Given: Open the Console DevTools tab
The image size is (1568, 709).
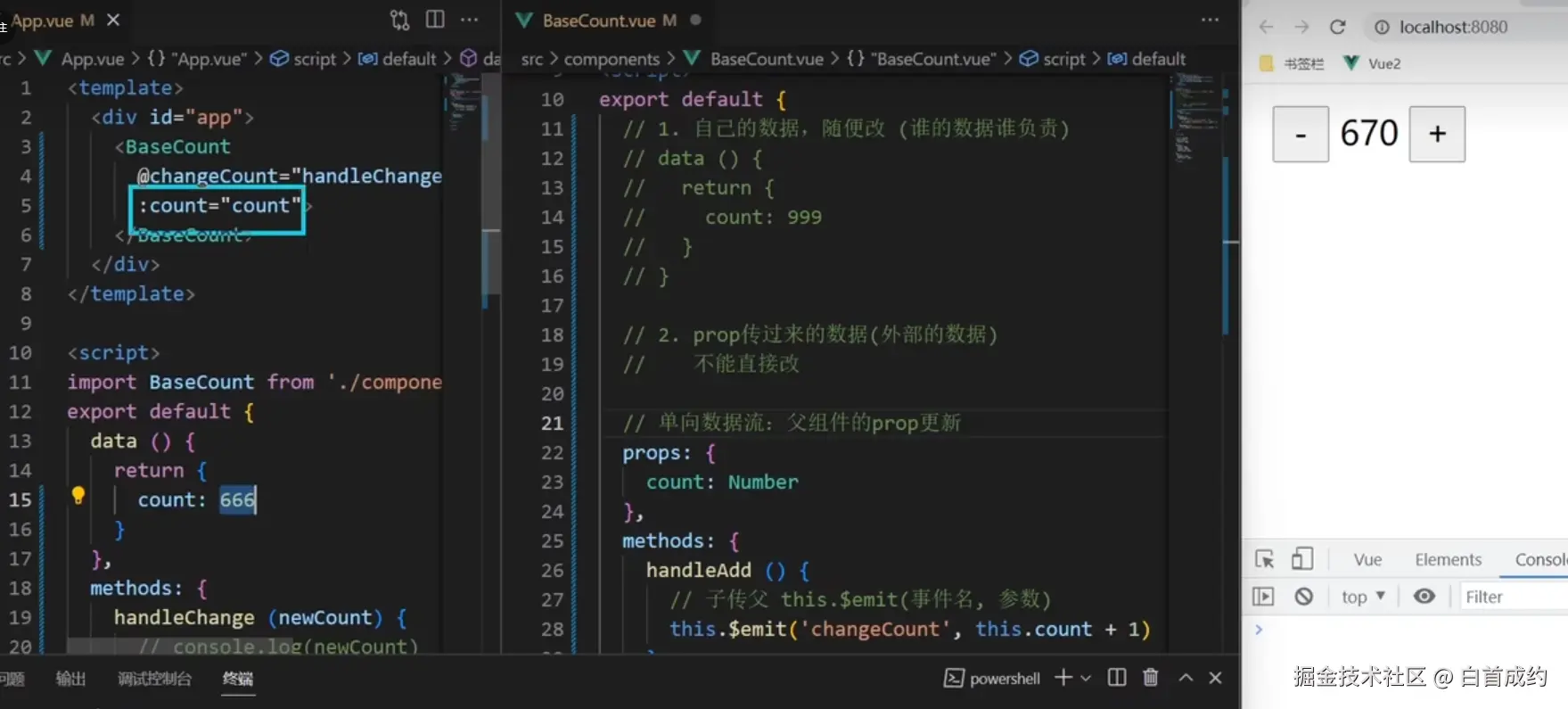Looking at the screenshot, I should point(1541,559).
